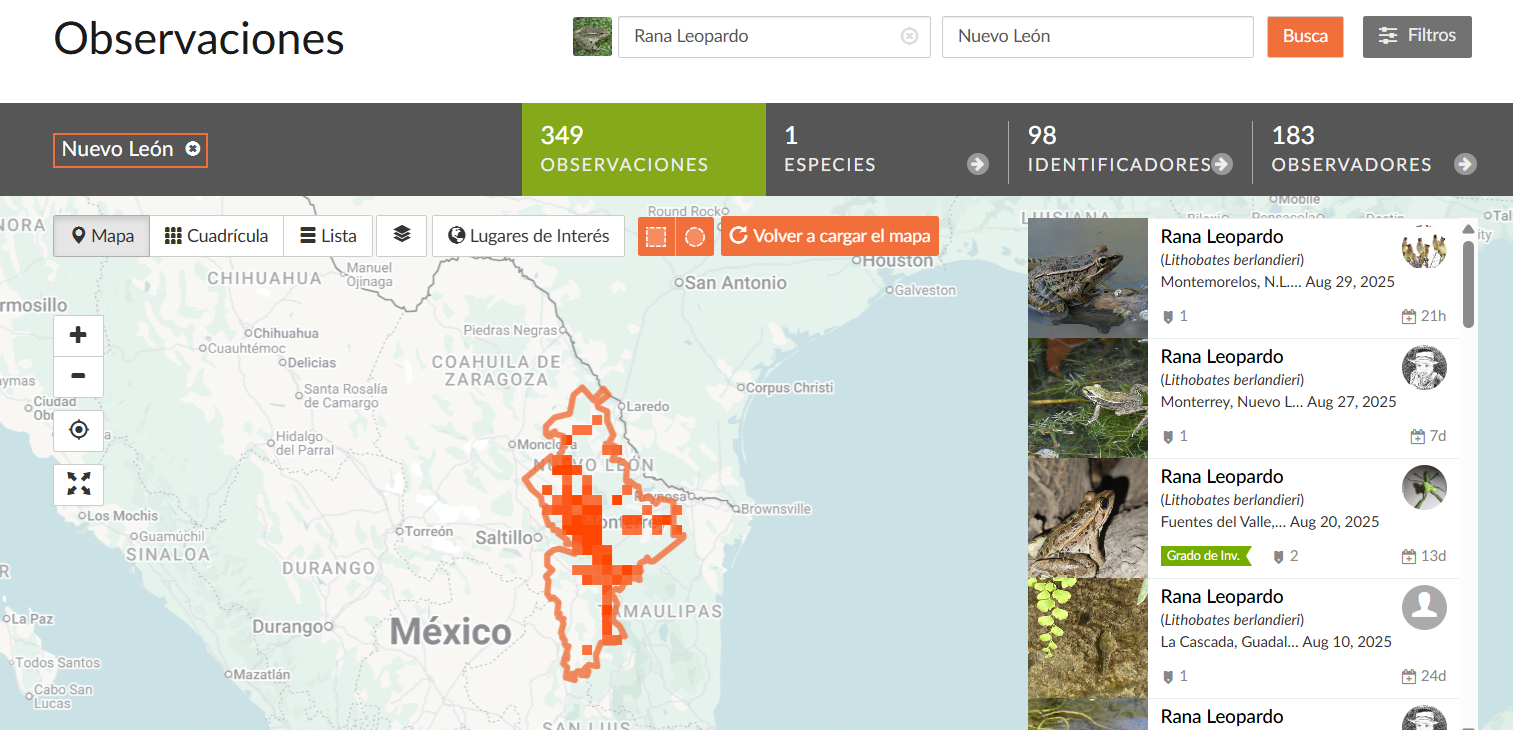Click the map zoom out minus button
This screenshot has width=1513, height=730.
78,377
